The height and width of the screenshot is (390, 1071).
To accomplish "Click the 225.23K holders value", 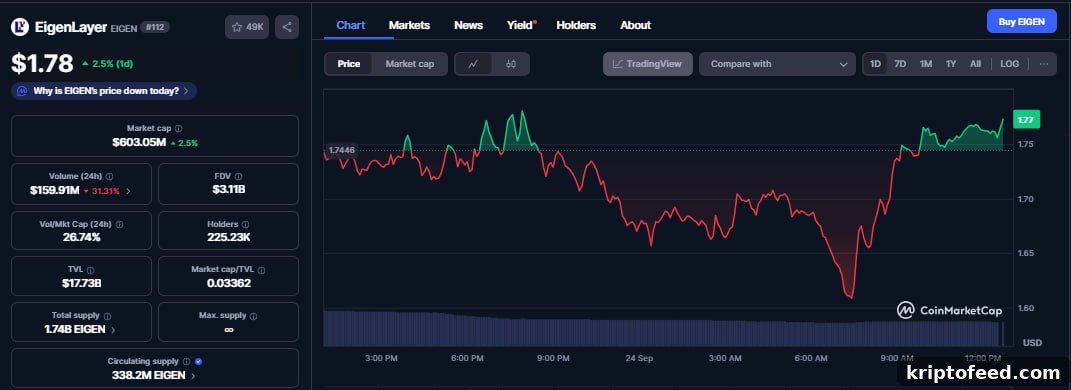I will pos(228,238).
